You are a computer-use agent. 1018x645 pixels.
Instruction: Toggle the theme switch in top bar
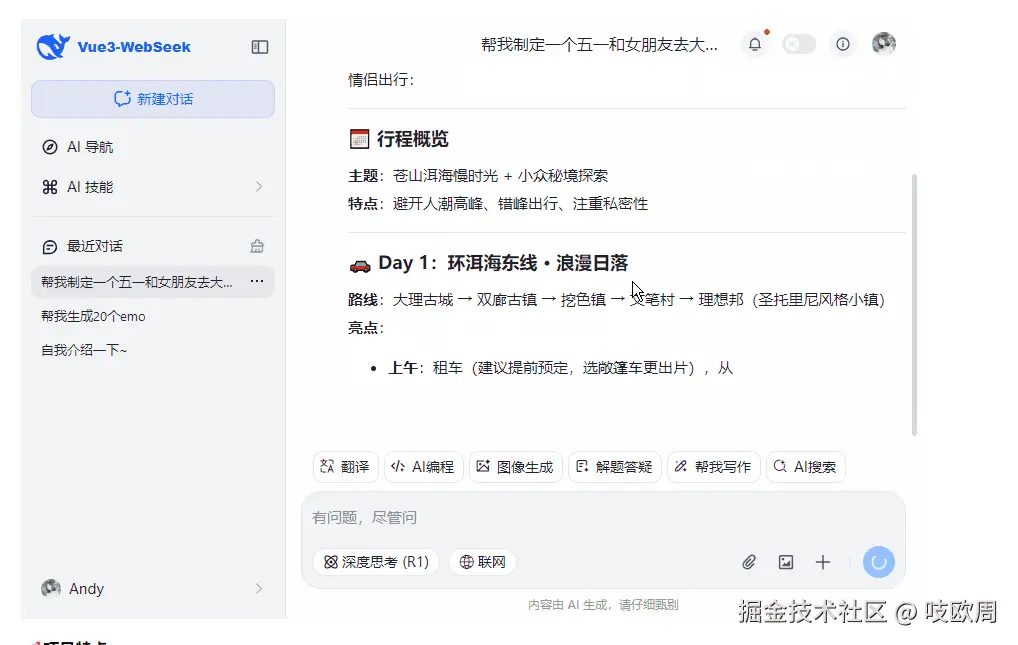[798, 43]
